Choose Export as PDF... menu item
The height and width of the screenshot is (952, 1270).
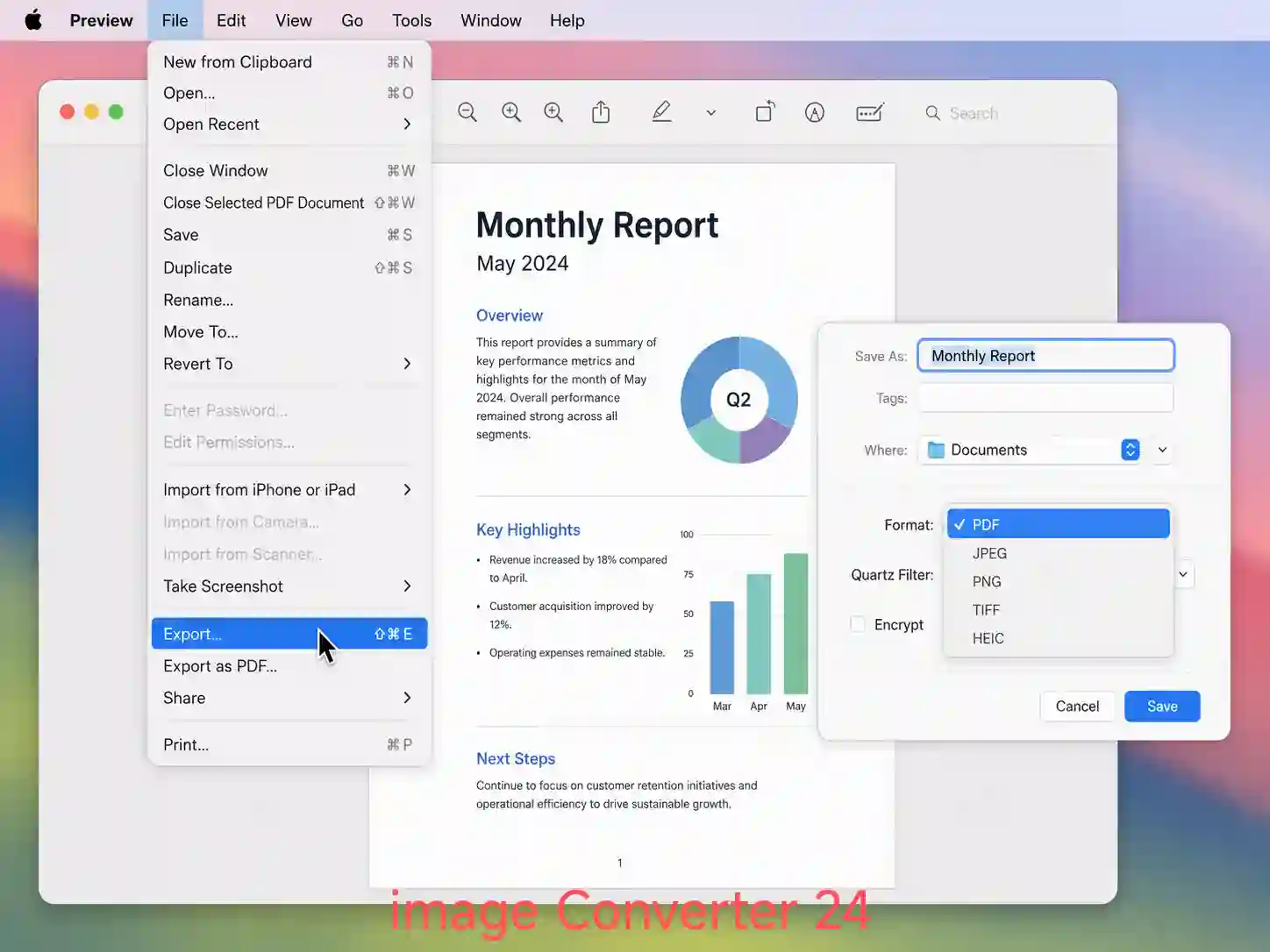(289, 666)
